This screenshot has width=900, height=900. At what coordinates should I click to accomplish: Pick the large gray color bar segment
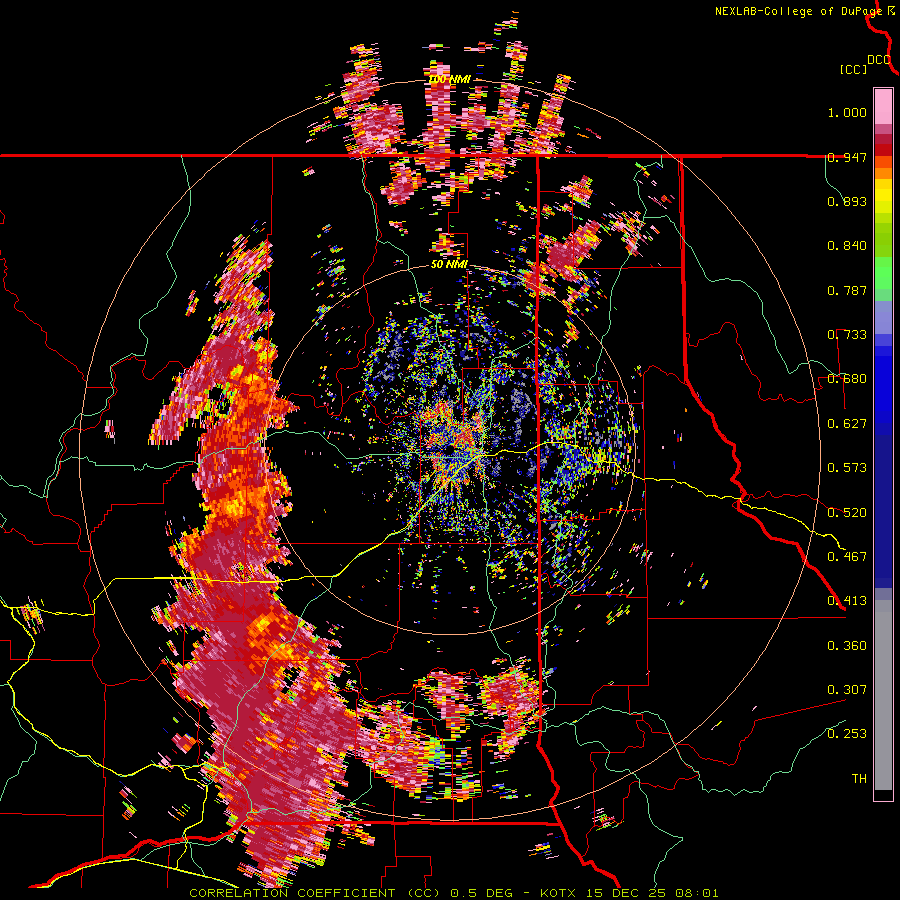pyautogui.click(x=883, y=695)
